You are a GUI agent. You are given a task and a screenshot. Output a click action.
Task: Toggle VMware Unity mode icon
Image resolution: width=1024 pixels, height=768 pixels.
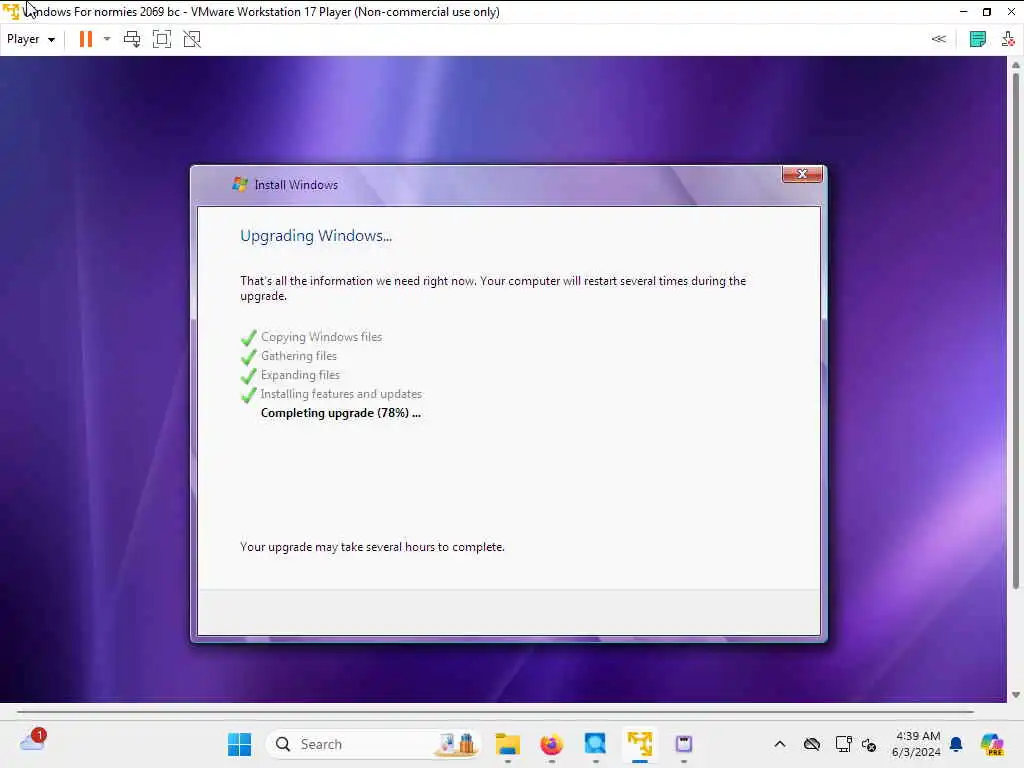click(192, 39)
